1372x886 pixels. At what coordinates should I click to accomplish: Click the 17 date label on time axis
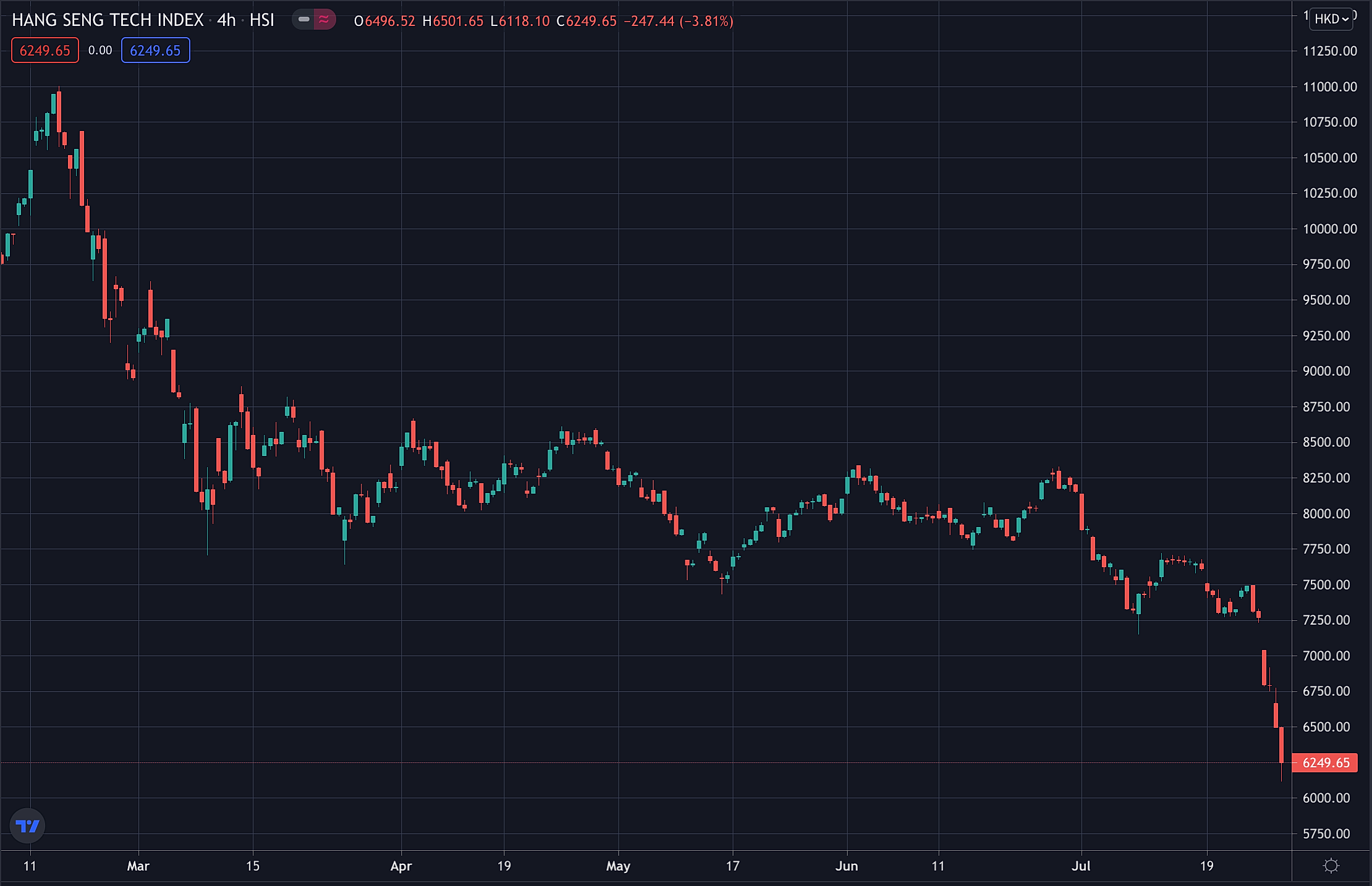pos(732,866)
